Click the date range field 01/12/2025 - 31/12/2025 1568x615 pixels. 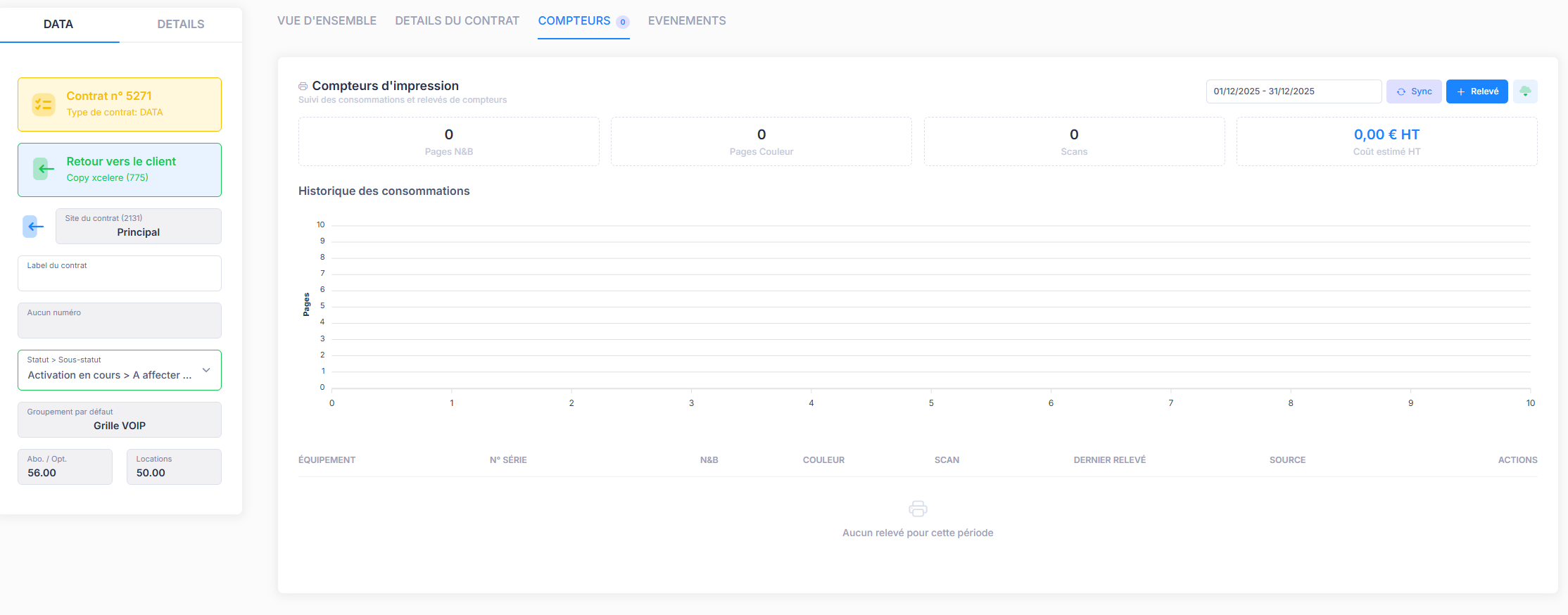1294,91
